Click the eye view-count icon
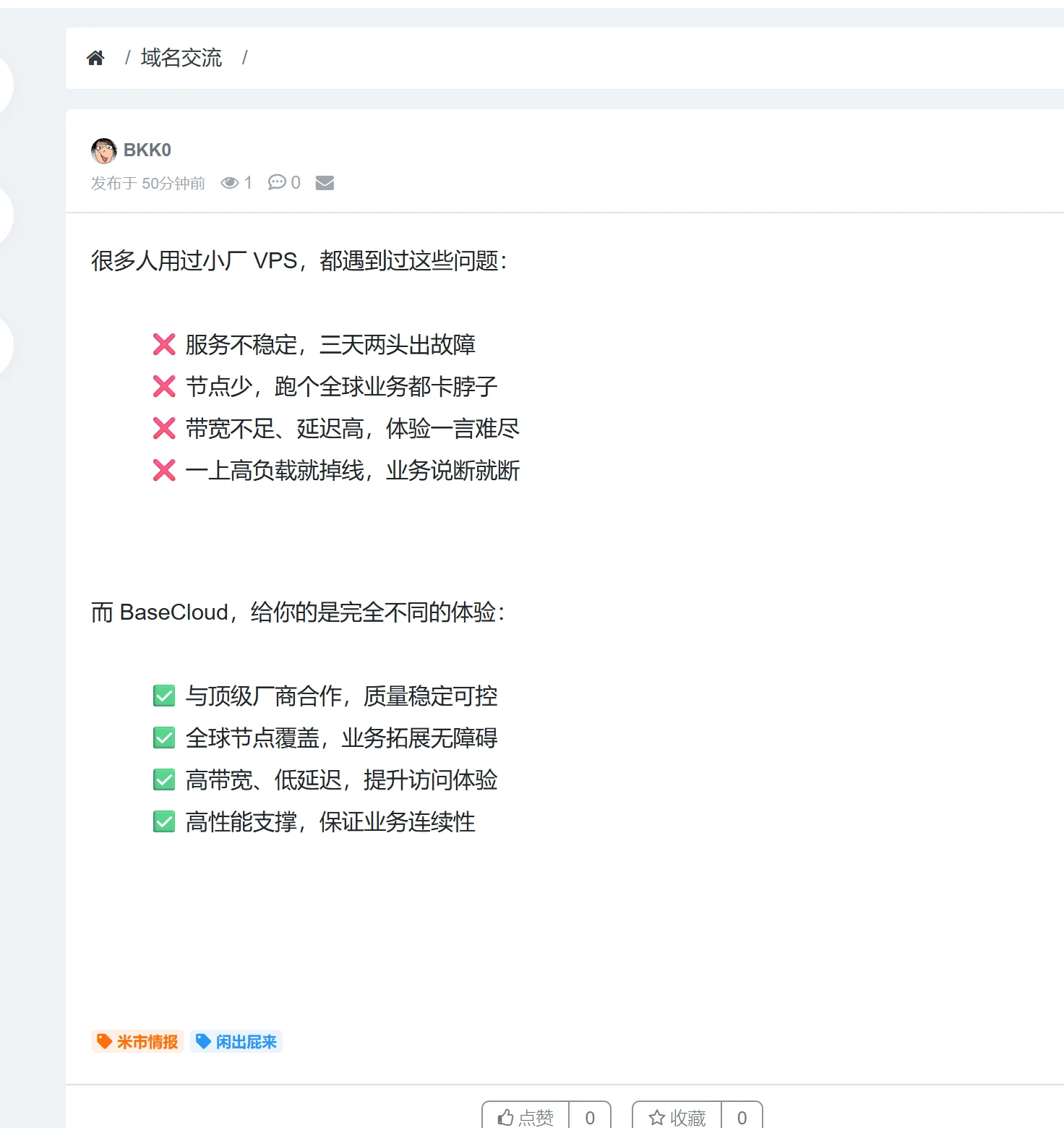 tap(230, 183)
